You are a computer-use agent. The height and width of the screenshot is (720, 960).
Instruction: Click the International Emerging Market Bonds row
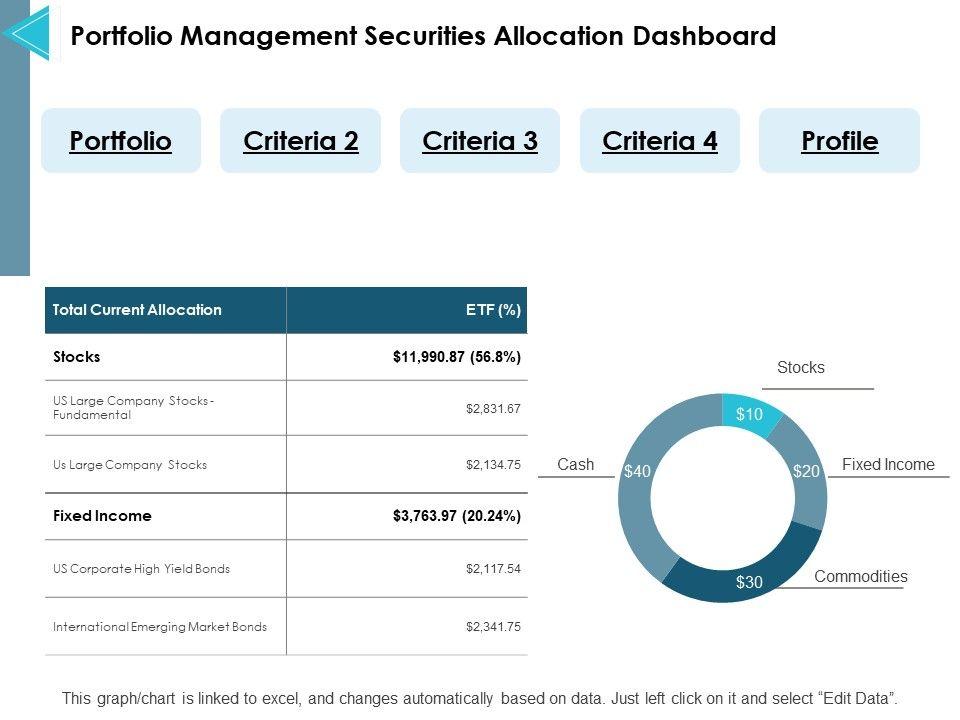pos(286,627)
